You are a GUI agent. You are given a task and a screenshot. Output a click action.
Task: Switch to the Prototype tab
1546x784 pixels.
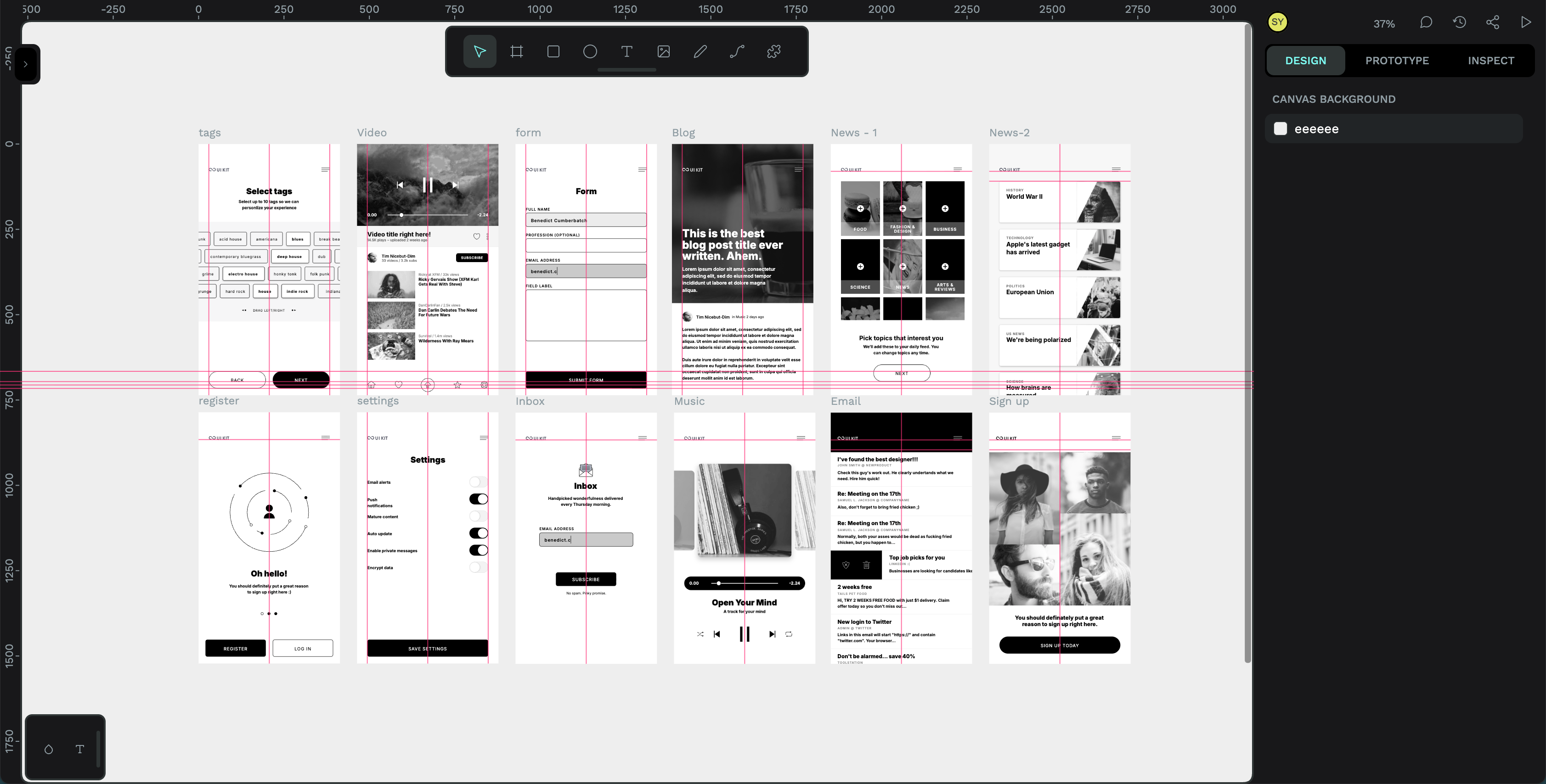1397,61
